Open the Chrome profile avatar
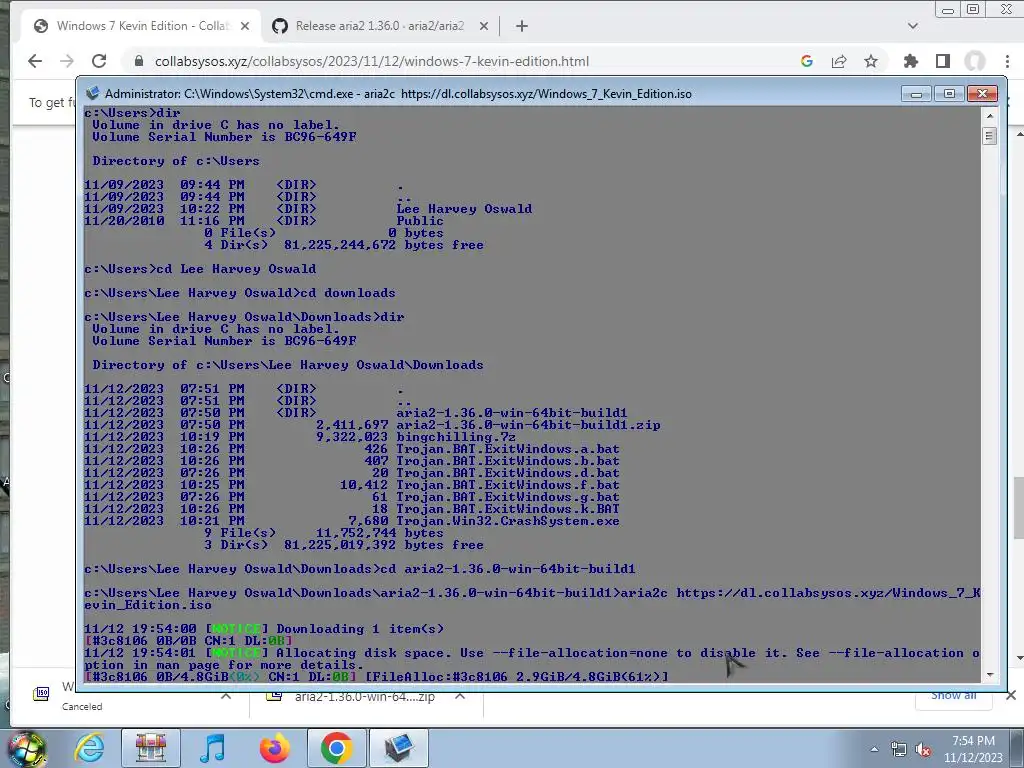 pyautogui.click(x=974, y=61)
